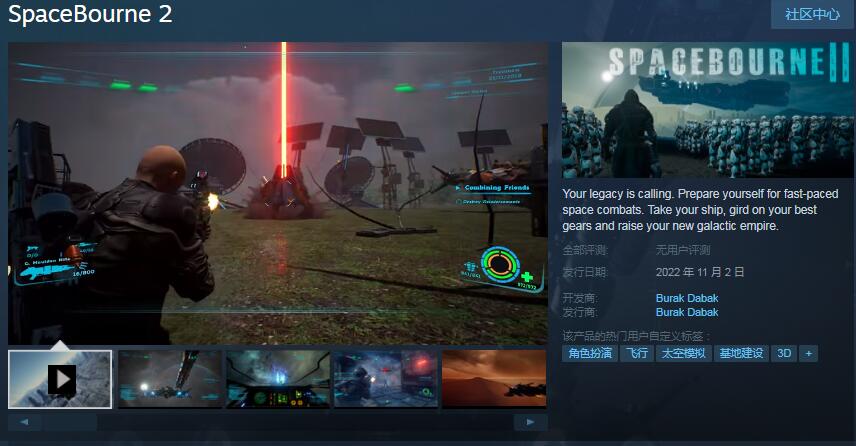Click the 基地建设 tag
The image size is (856, 446).
pyautogui.click(x=741, y=353)
